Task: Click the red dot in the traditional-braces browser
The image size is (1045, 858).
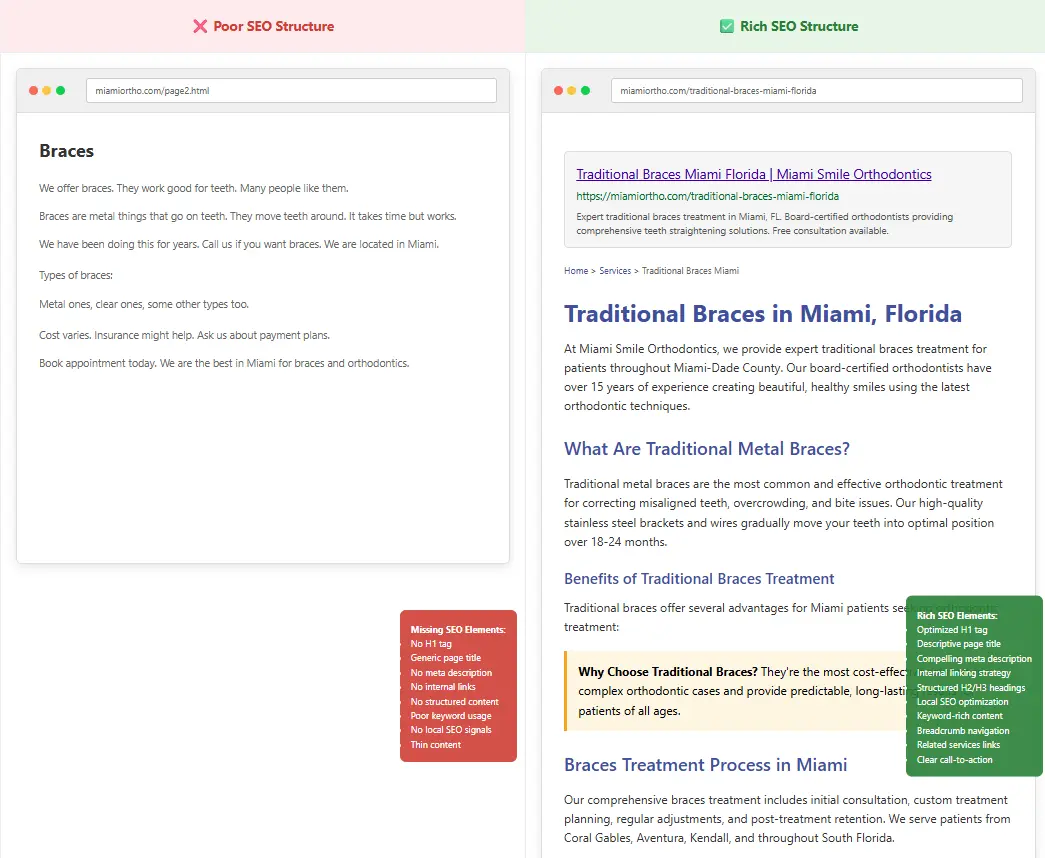Action: tap(558, 91)
